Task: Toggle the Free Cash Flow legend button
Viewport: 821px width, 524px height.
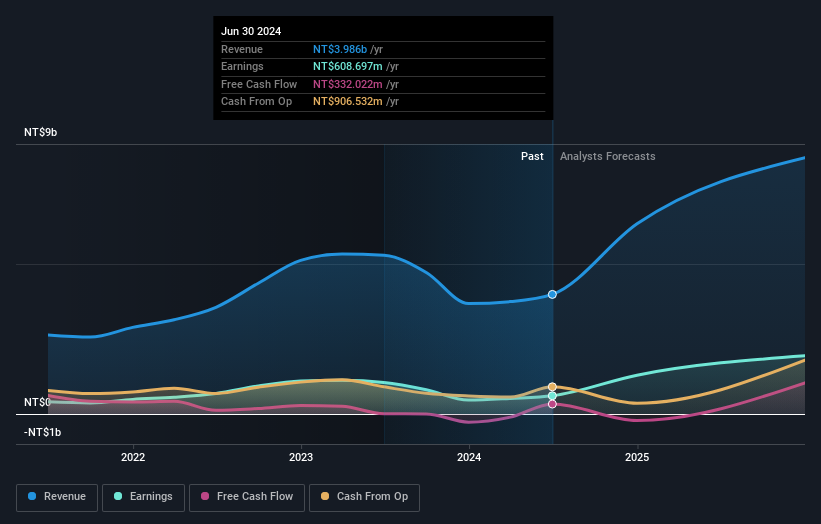Action: 247,497
